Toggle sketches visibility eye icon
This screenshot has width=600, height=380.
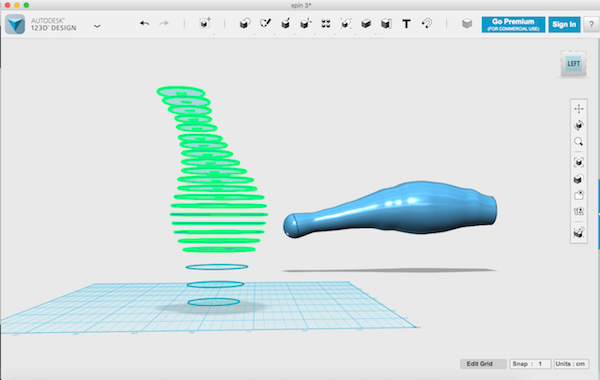click(579, 211)
